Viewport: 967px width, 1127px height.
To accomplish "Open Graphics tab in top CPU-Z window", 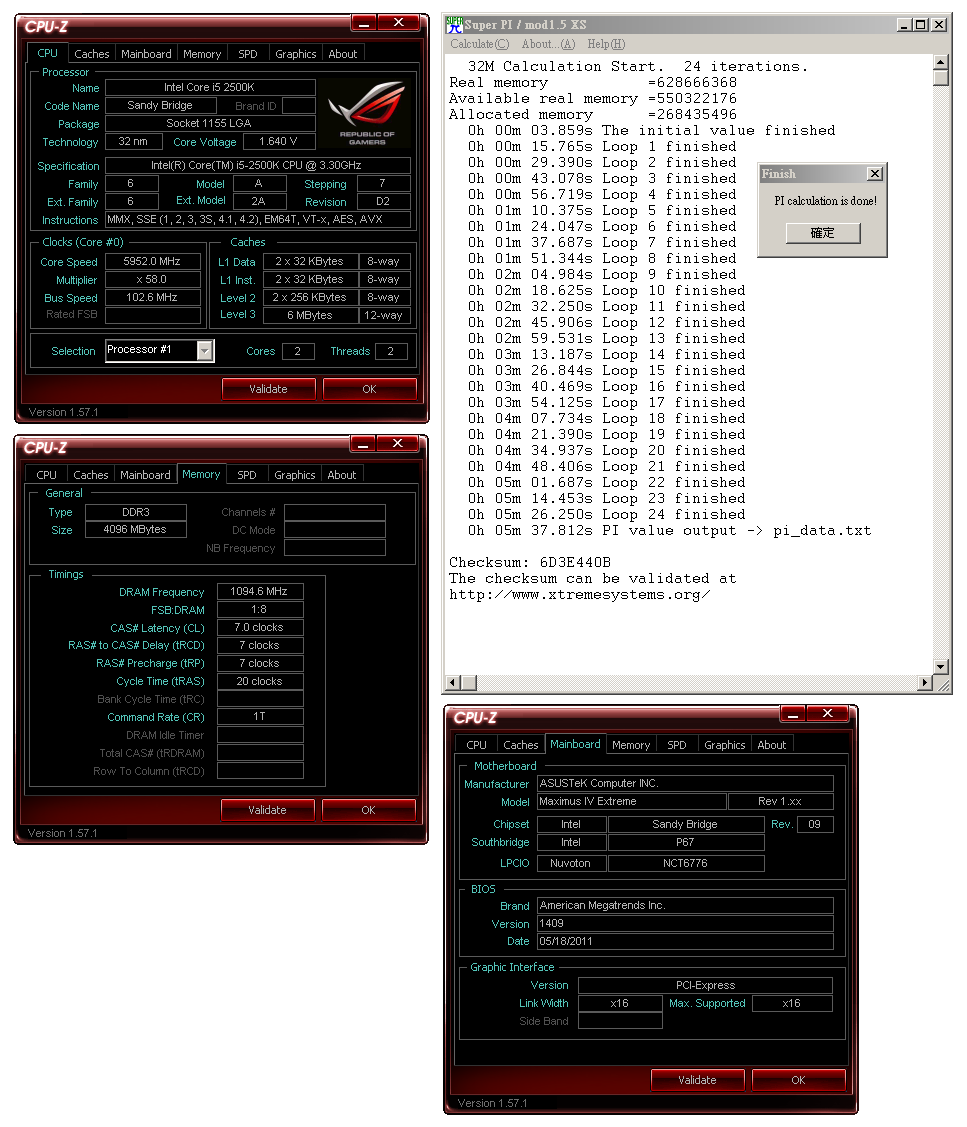I will [295, 54].
